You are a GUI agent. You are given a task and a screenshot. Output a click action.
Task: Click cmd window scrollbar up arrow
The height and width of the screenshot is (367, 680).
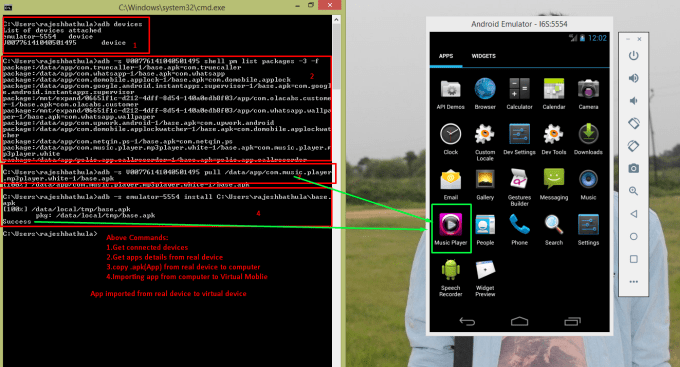tap(337, 20)
